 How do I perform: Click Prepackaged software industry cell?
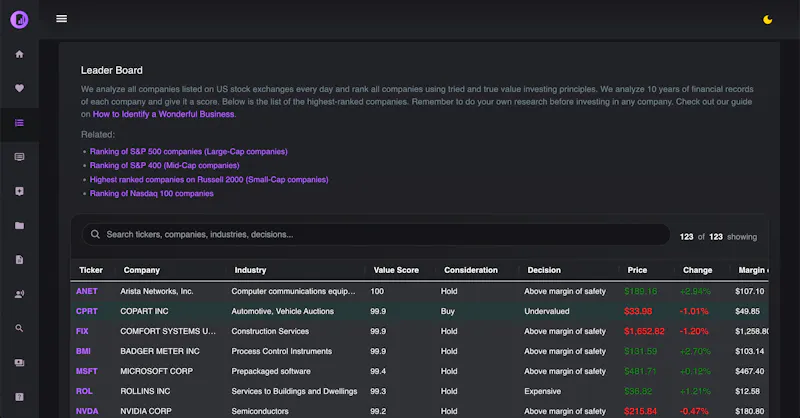click(x=271, y=371)
